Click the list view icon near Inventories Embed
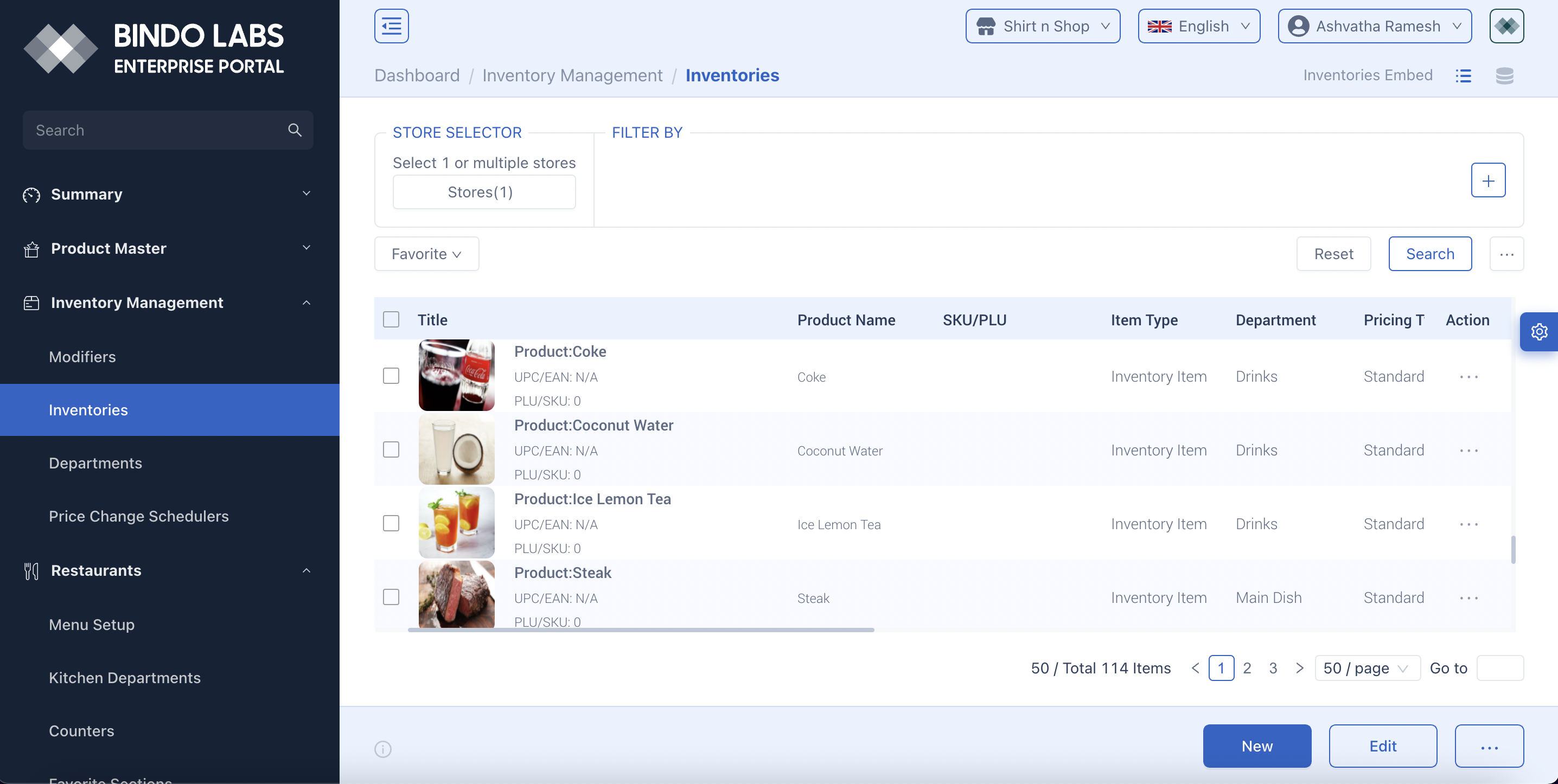Image resolution: width=1558 pixels, height=784 pixels. point(1464,75)
